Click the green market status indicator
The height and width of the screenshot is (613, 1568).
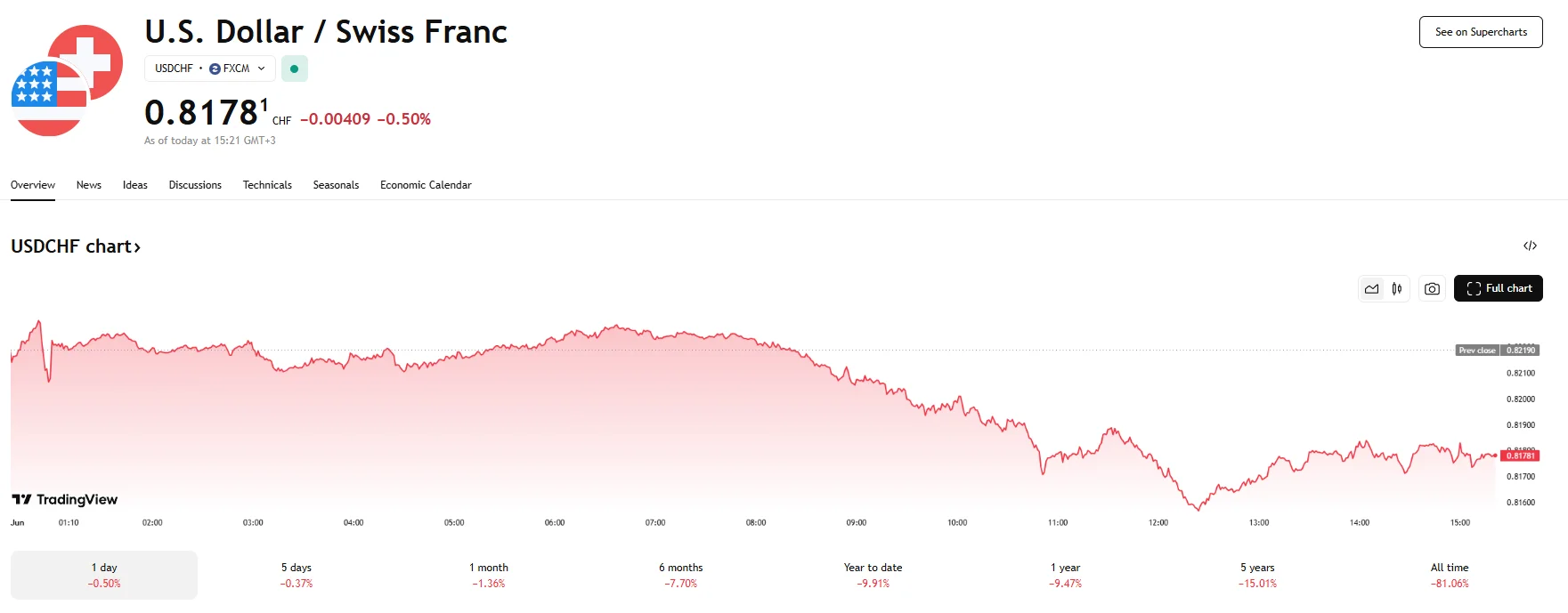(294, 69)
